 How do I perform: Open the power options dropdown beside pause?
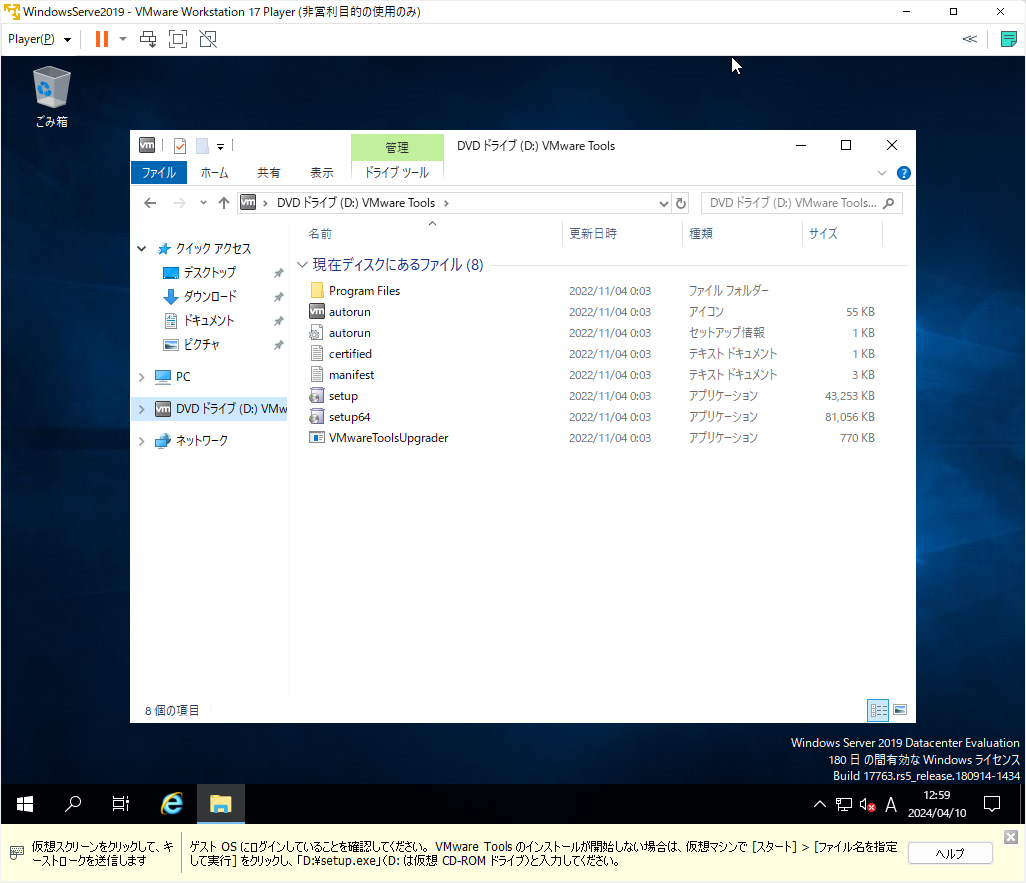click(x=123, y=39)
